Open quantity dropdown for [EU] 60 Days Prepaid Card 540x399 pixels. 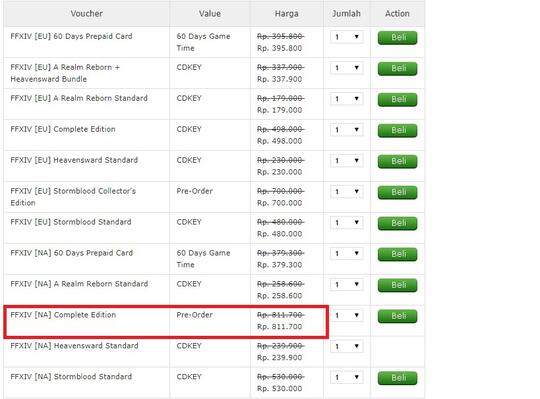click(x=346, y=37)
